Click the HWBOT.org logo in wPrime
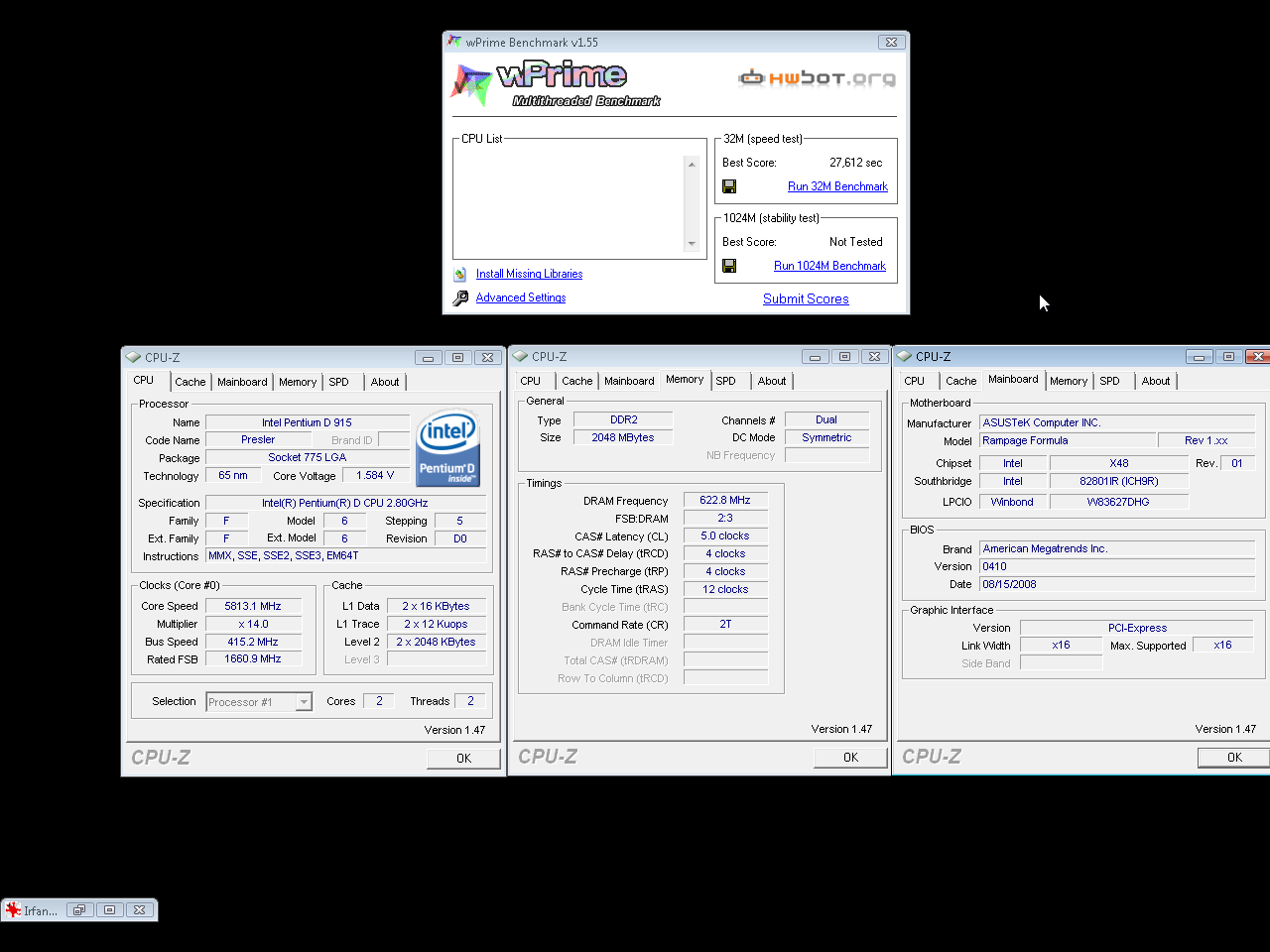The height and width of the screenshot is (952, 1270). 817,78
